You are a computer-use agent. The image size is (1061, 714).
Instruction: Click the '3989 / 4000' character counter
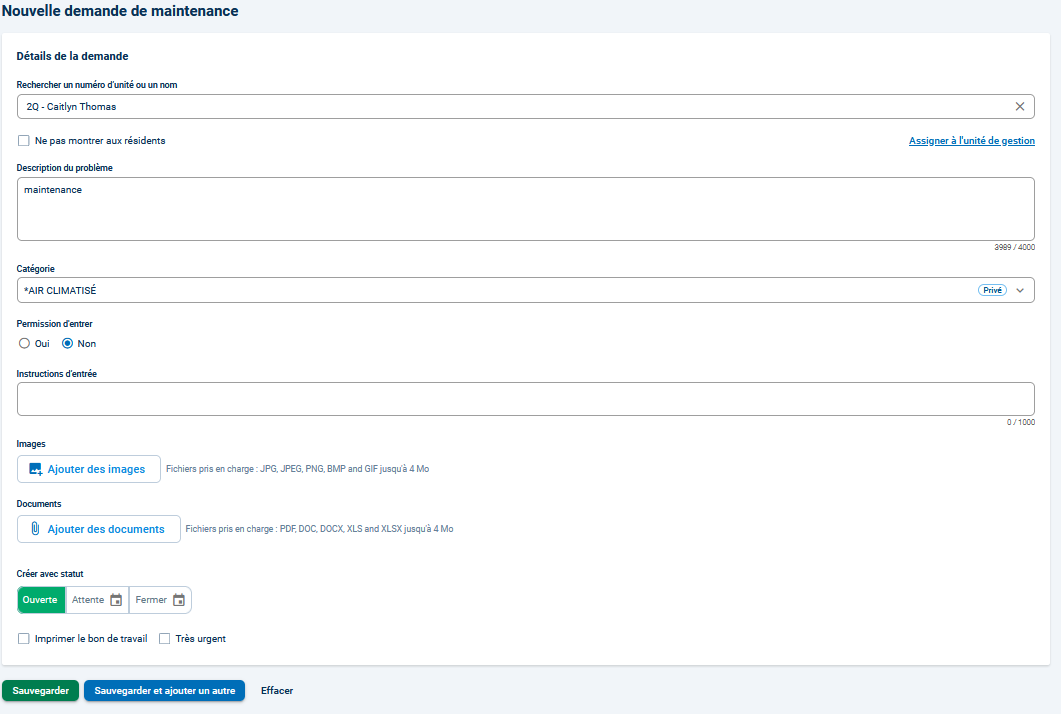(1014, 247)
